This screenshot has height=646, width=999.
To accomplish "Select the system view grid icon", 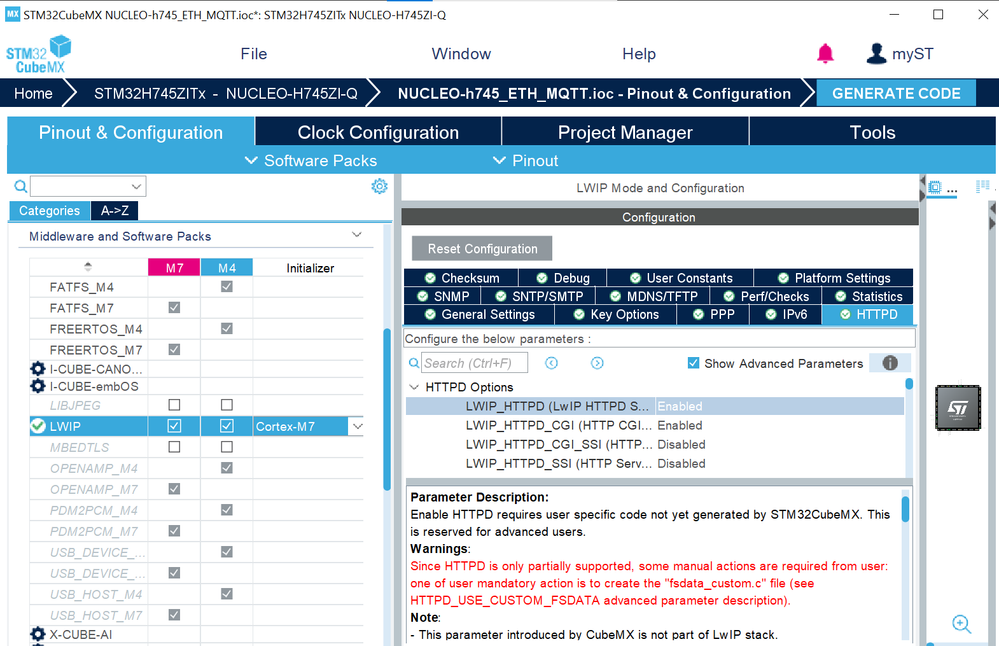I will pos(982,186).
